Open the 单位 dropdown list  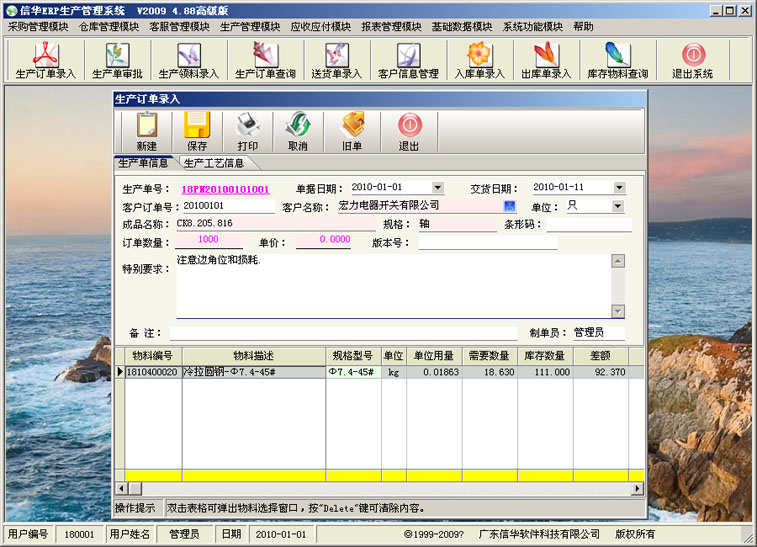[x=617, y=206]
